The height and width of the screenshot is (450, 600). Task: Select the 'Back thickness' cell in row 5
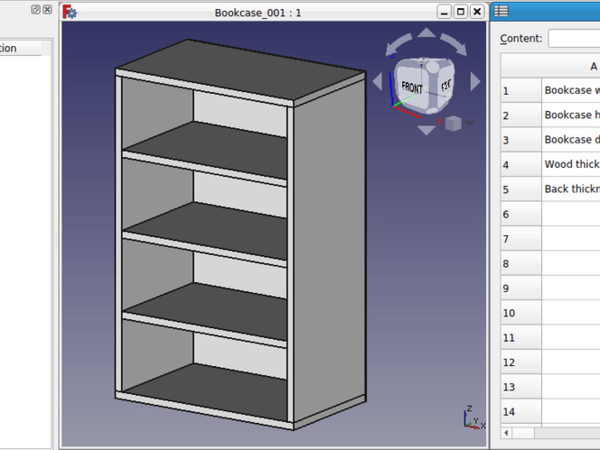(570, 189)
